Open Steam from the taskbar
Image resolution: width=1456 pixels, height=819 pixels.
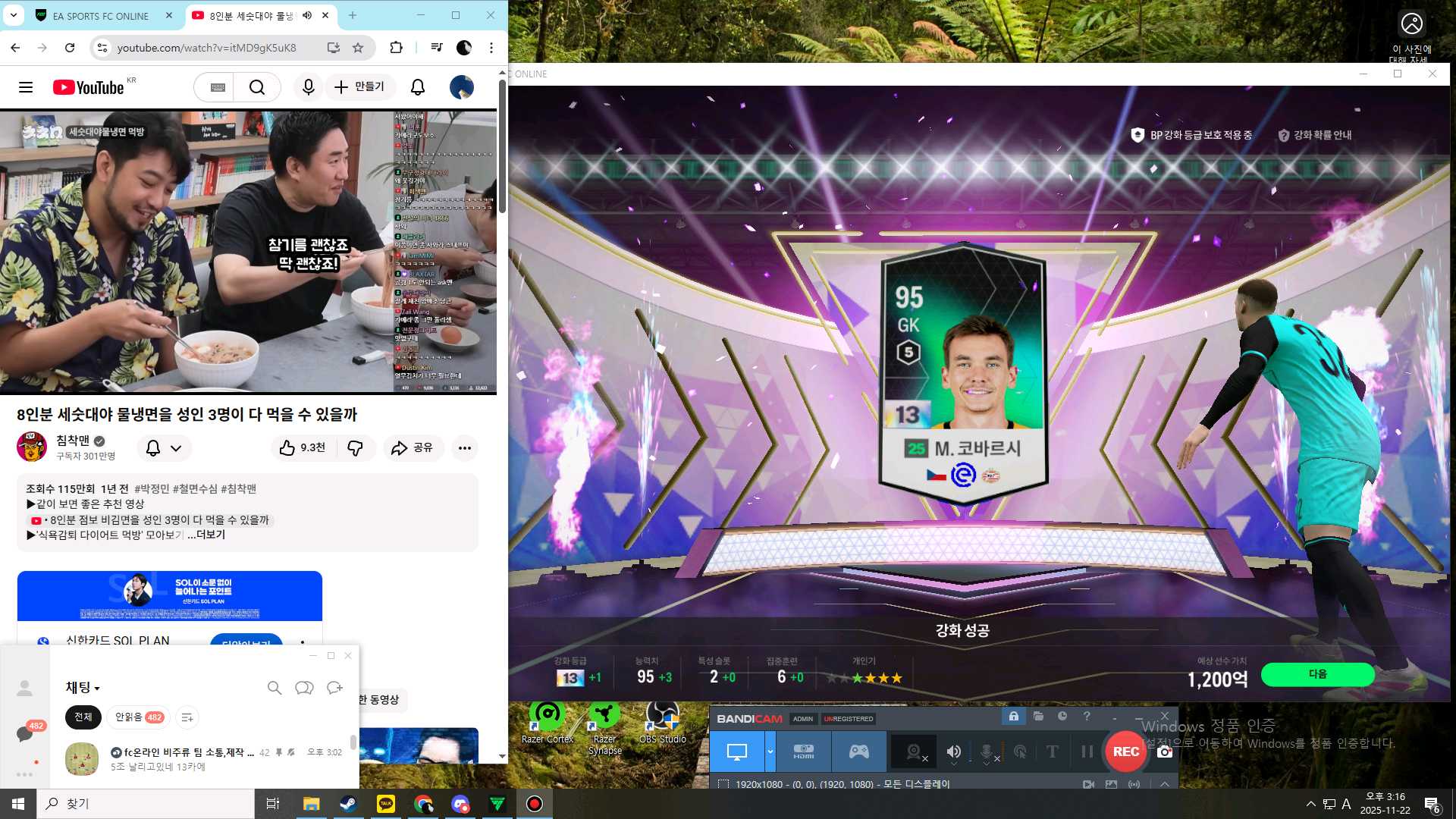coord(349,804)
